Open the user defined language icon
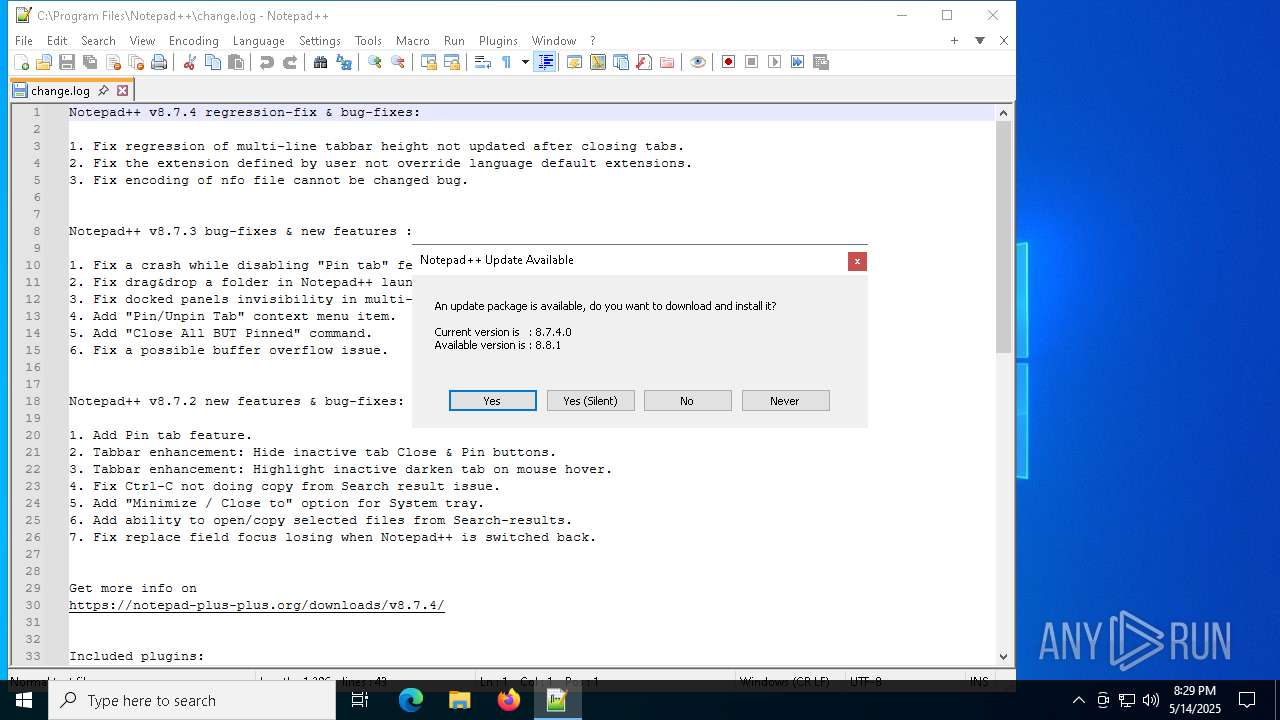Screen dimensions: 1280x720 pos(575,62)
